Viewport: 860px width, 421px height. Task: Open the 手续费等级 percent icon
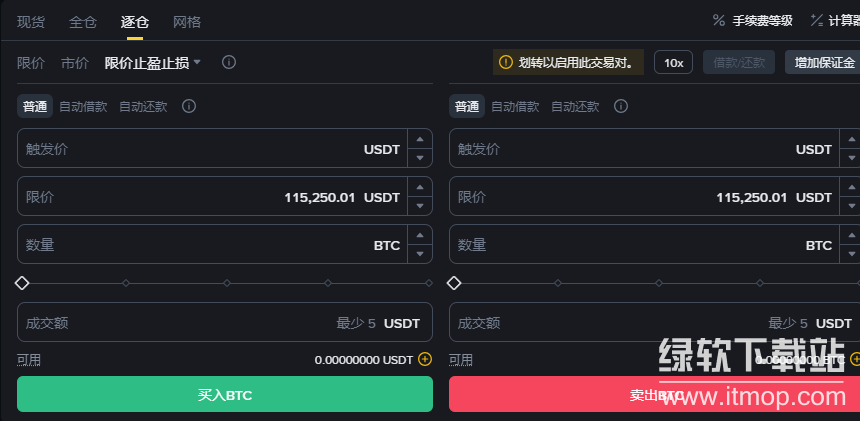point(718,20)
